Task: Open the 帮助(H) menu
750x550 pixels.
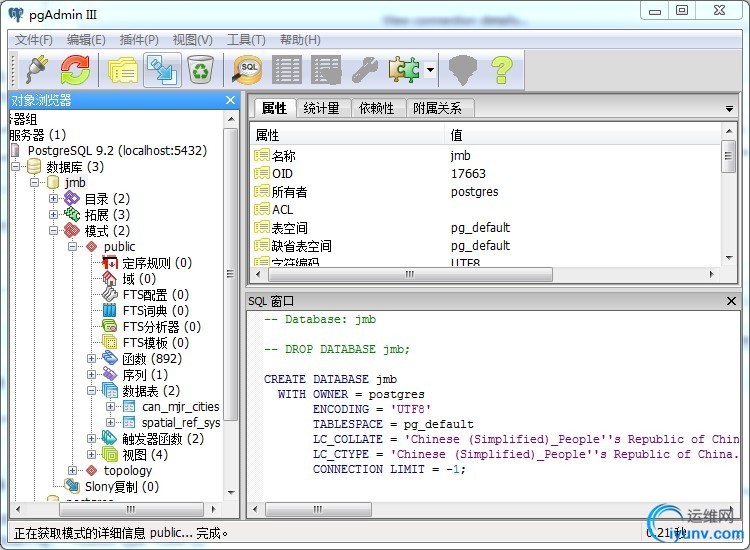Action: pyautogui.click(x=300, y=40)
